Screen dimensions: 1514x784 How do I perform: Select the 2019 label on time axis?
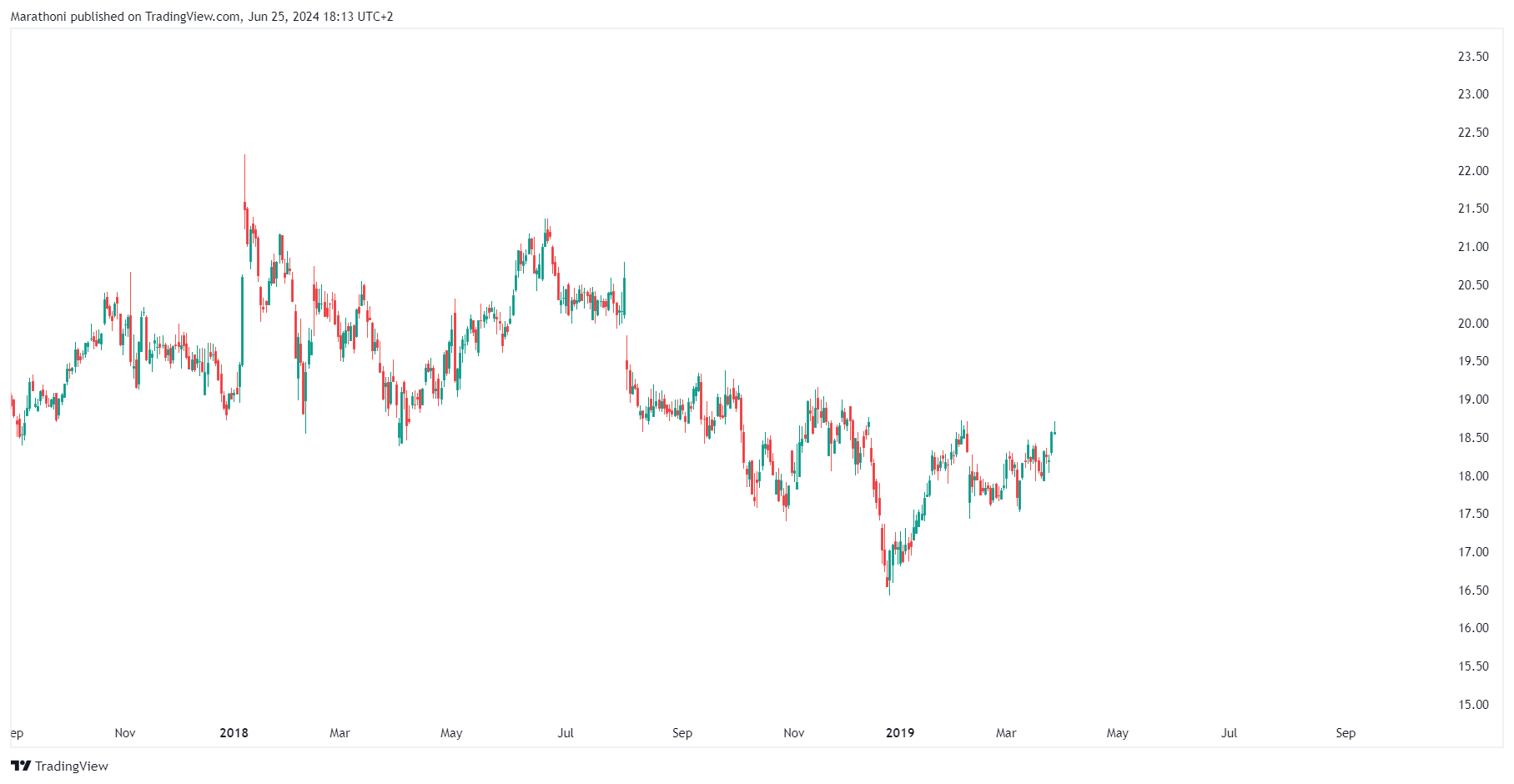point(899,732)
